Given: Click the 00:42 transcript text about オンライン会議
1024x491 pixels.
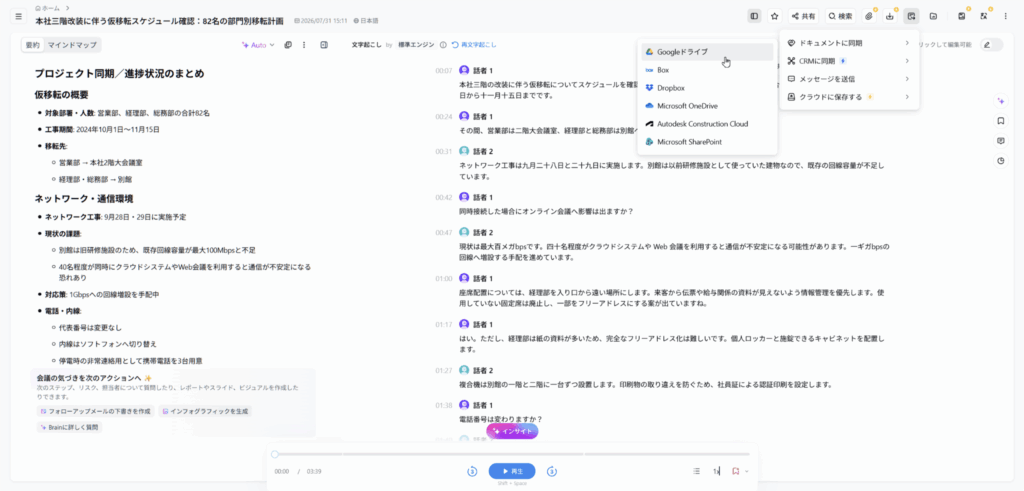Looking at the screenshot, I should [x=547, y=211].
